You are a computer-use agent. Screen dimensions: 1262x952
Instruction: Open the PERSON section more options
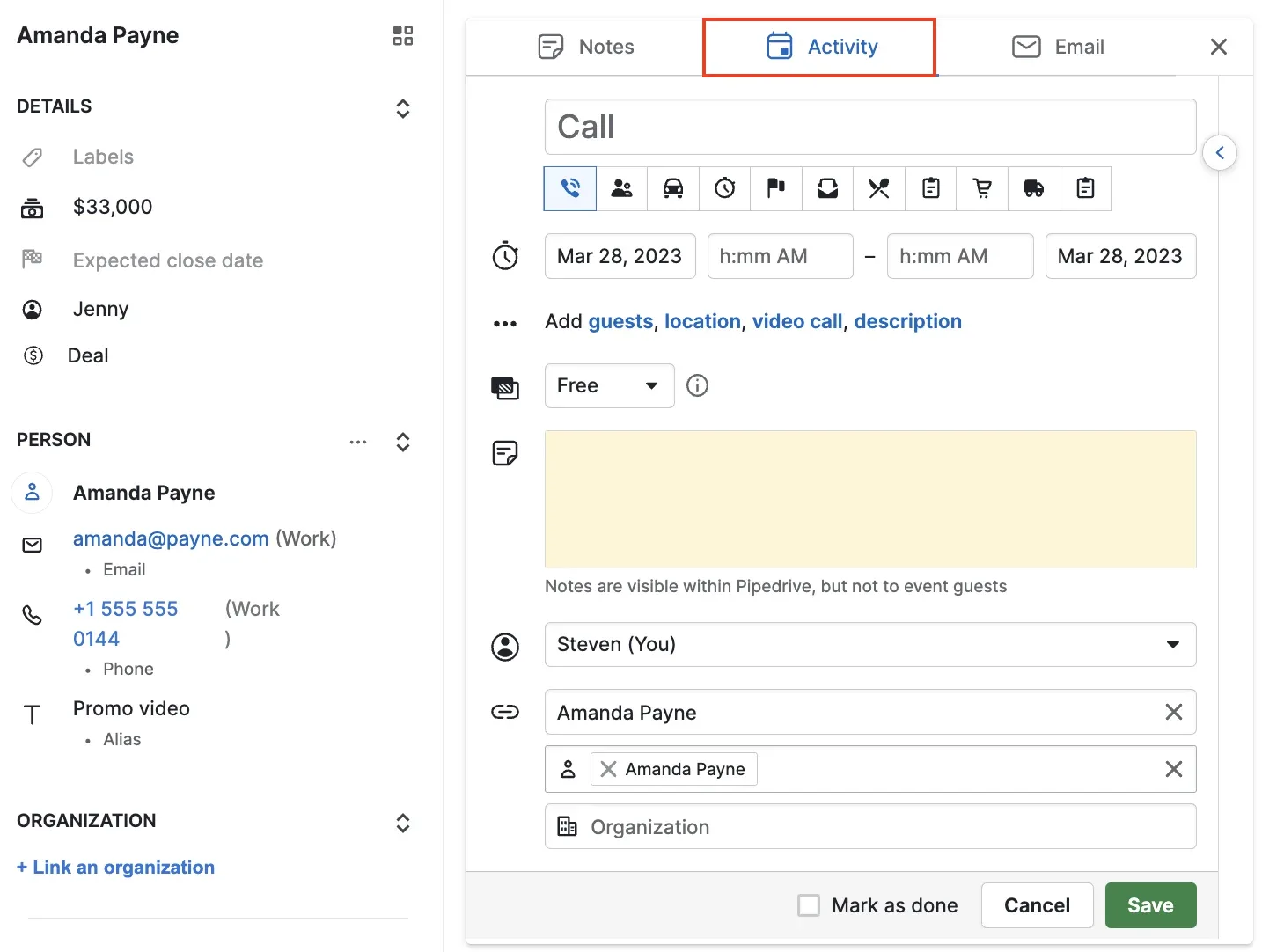358,442
